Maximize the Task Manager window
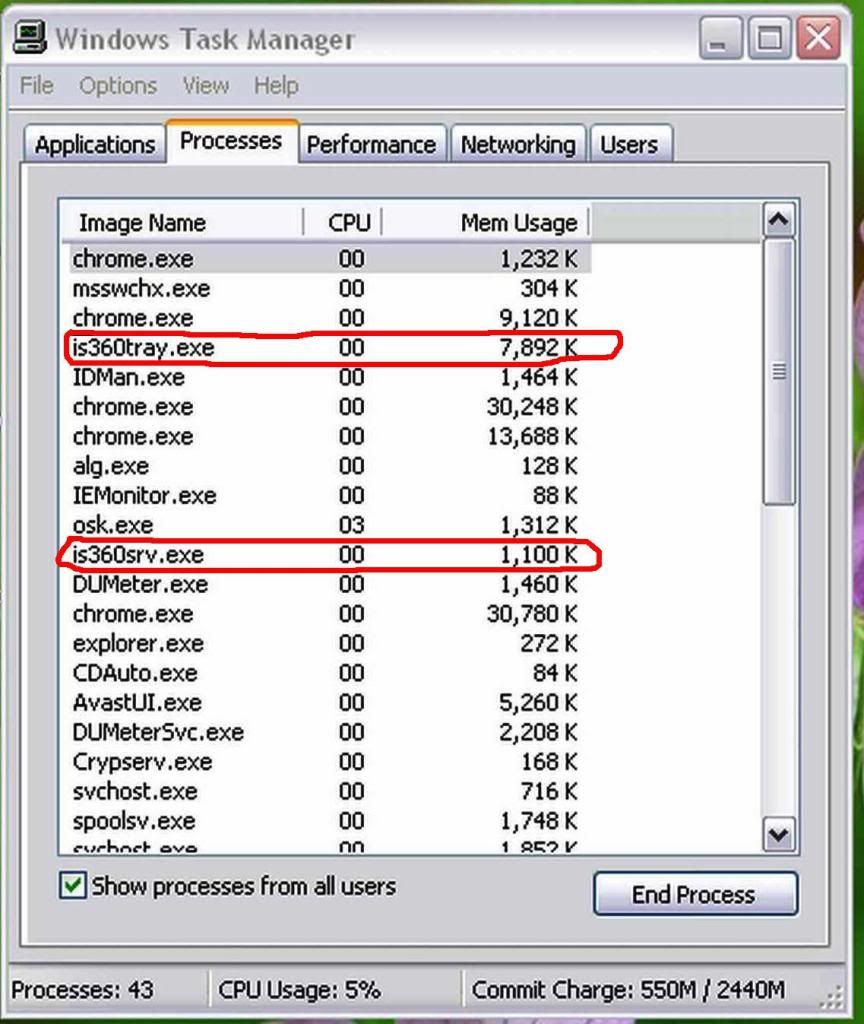 click(x=769, y=38)
